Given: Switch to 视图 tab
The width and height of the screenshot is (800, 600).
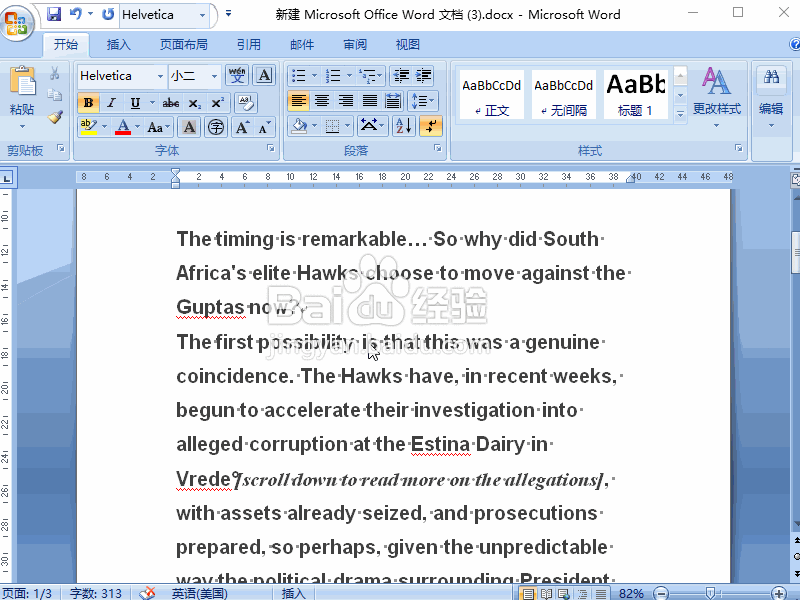Looking at the screenshot, I should point(408,45).
